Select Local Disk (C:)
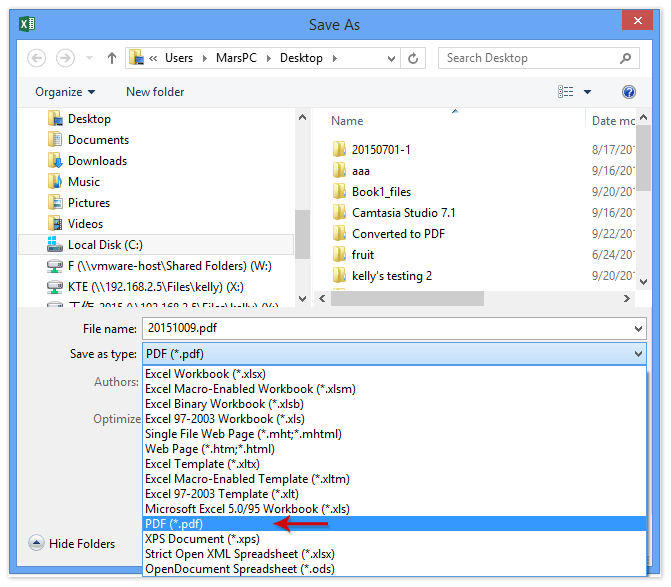The height and width of the screenshot is (587, 671). (x=156, y=245)
